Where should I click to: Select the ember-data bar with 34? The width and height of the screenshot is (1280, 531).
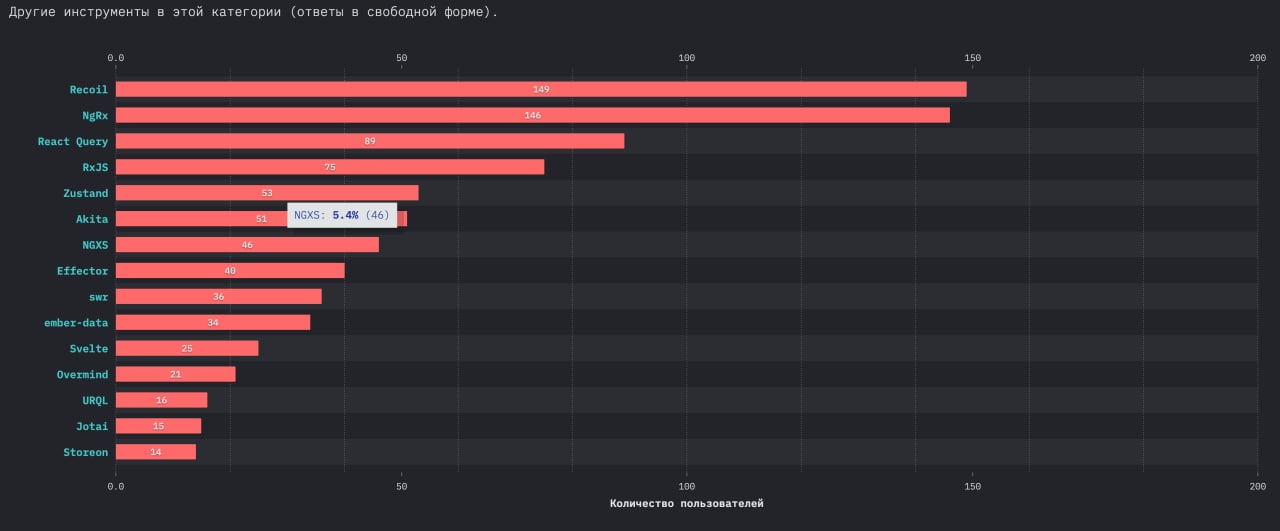coord(213,322)
